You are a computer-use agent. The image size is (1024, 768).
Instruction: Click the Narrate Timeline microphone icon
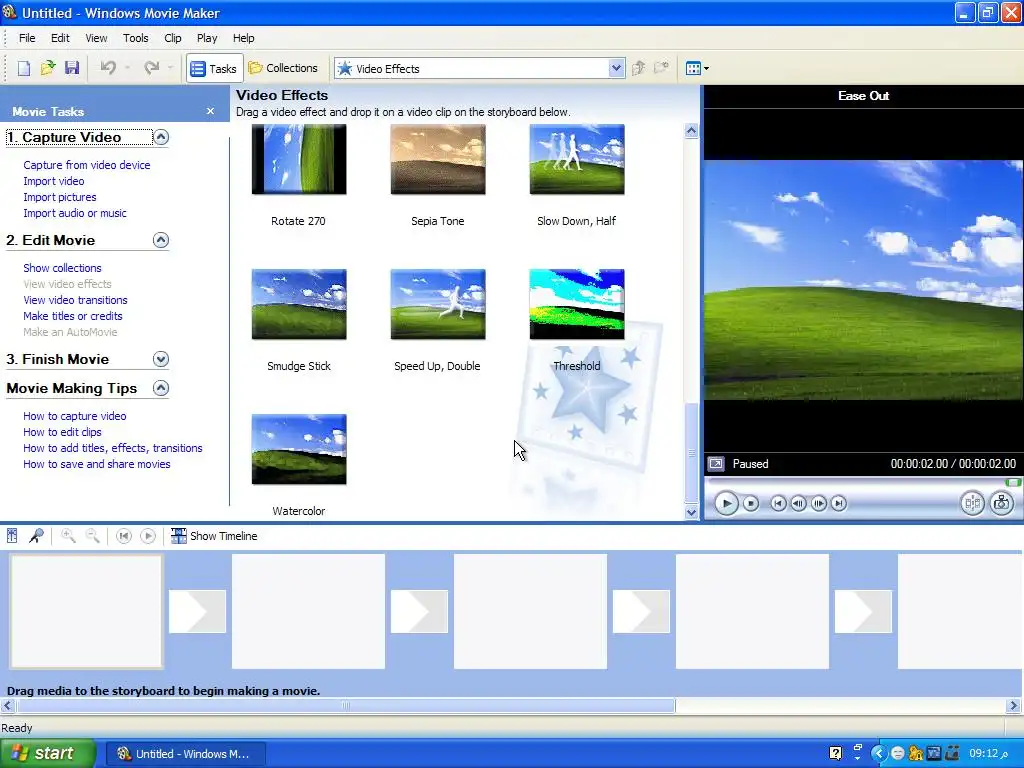[37, 536]
